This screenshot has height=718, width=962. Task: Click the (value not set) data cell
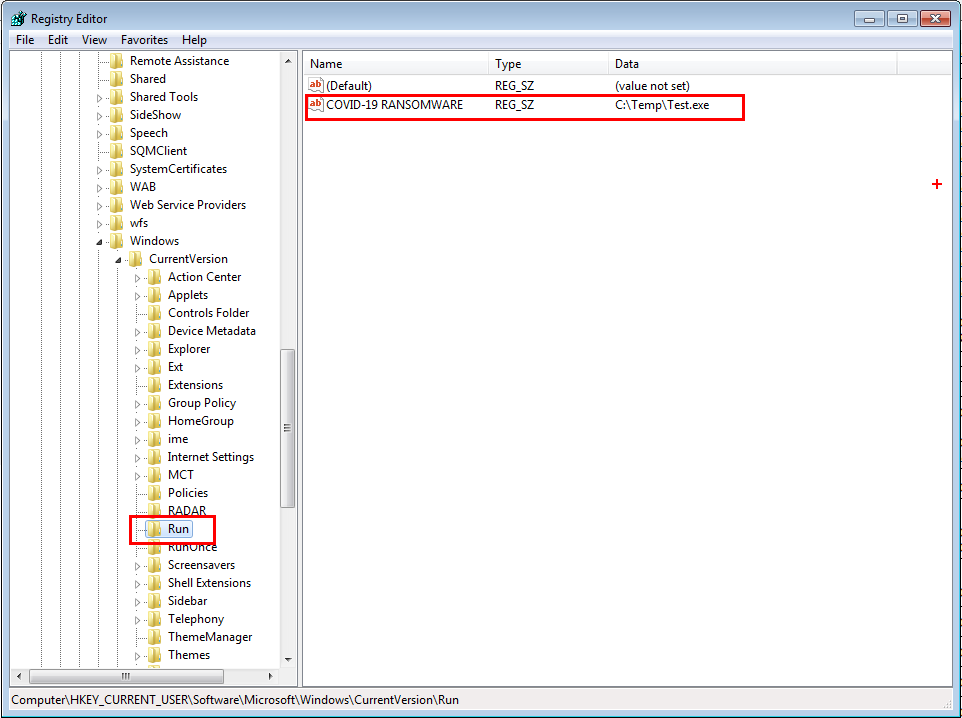[652, 86]
